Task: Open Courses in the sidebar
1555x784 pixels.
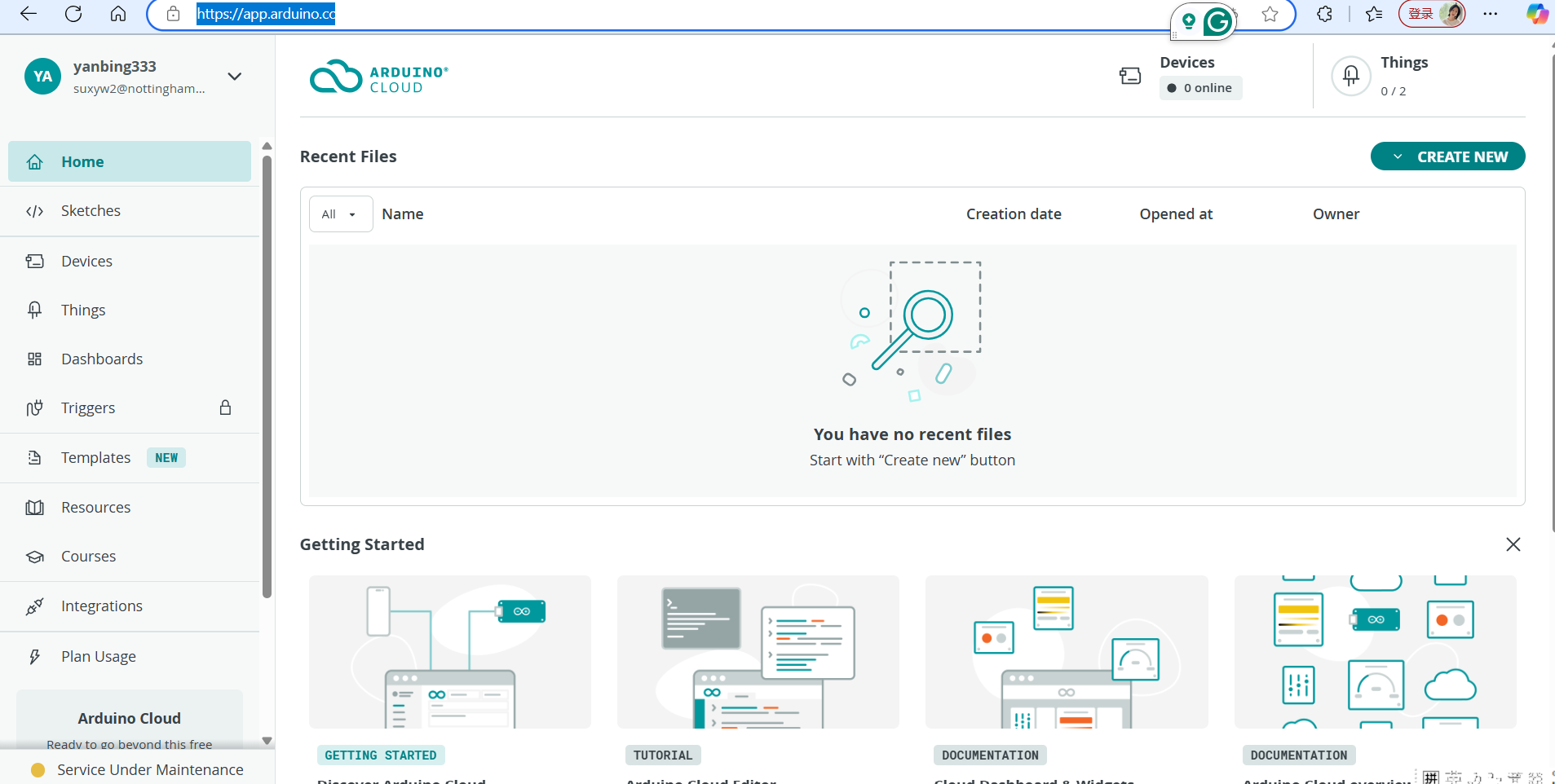Action: tap(130, 557)
